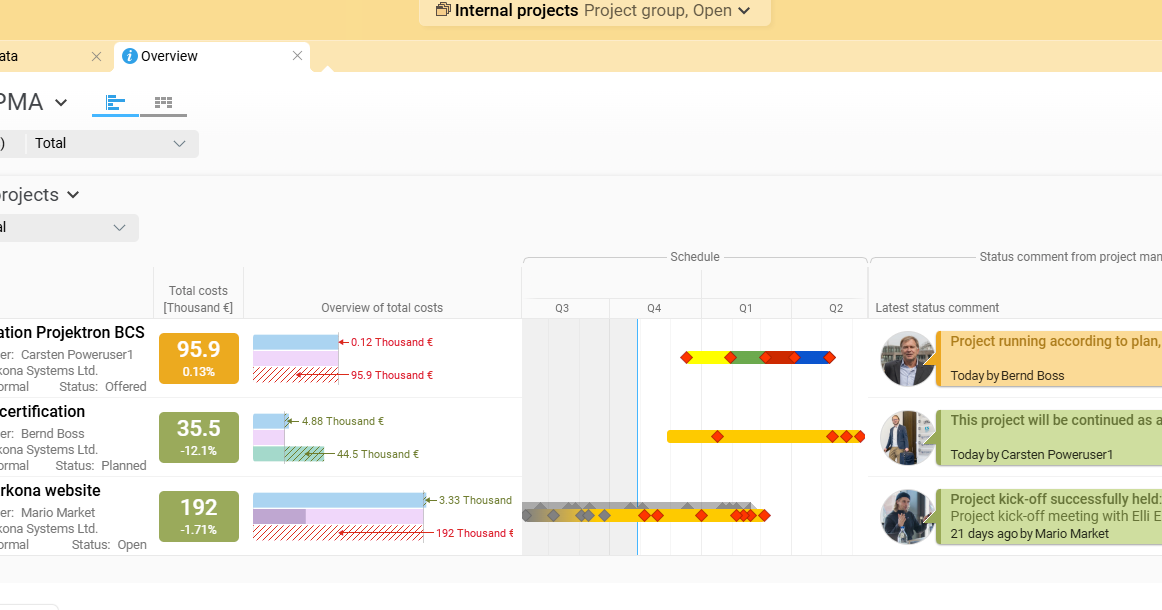Click the Overview tab info icon
This screenshot has height=610, width=1162.
(x=130, y=56)
